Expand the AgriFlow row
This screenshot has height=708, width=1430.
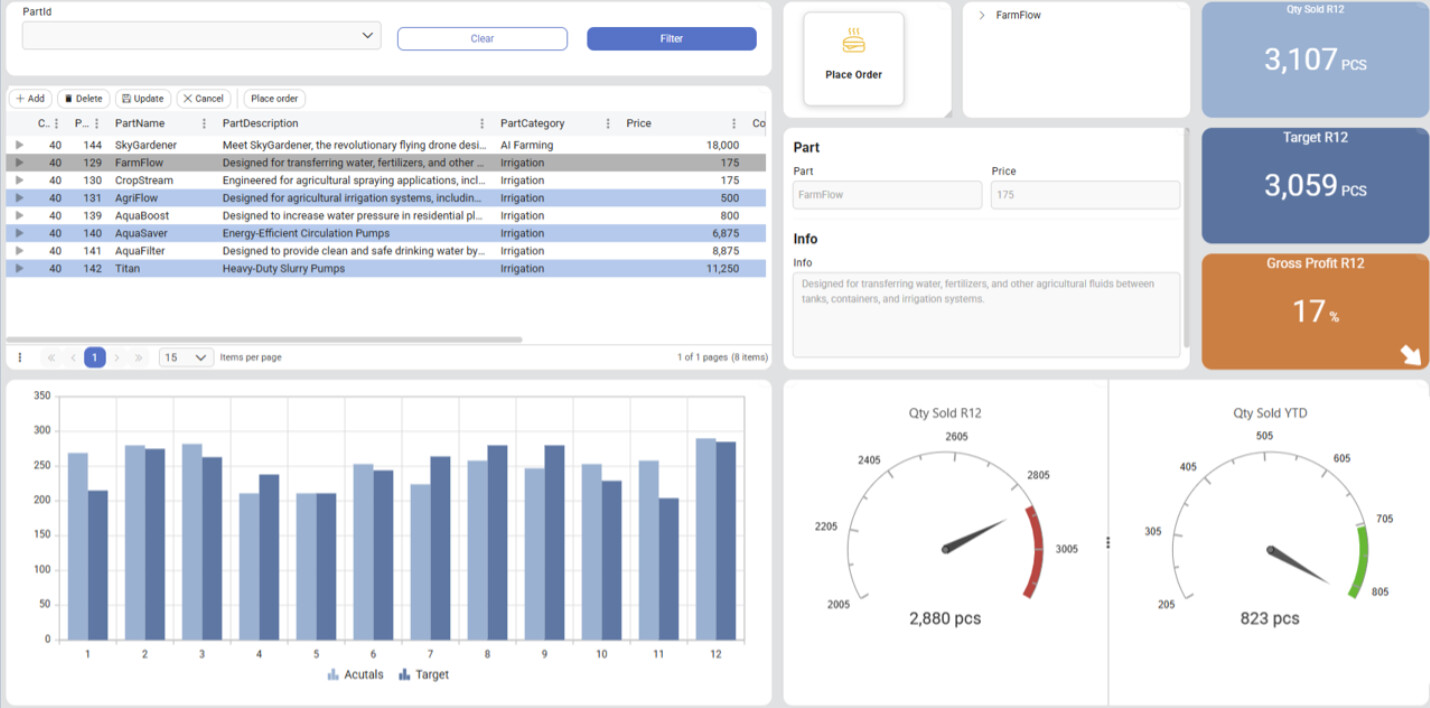point(19,198)
